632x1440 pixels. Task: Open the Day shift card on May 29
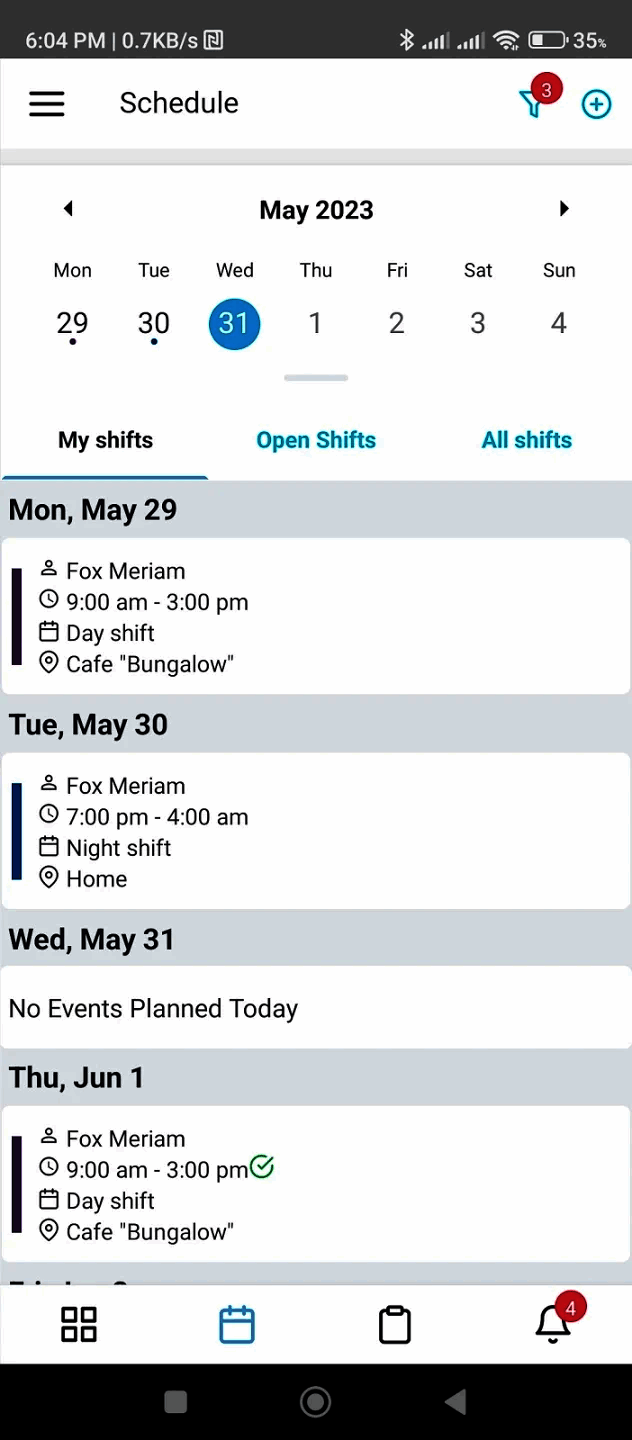[x=316, y=617]
